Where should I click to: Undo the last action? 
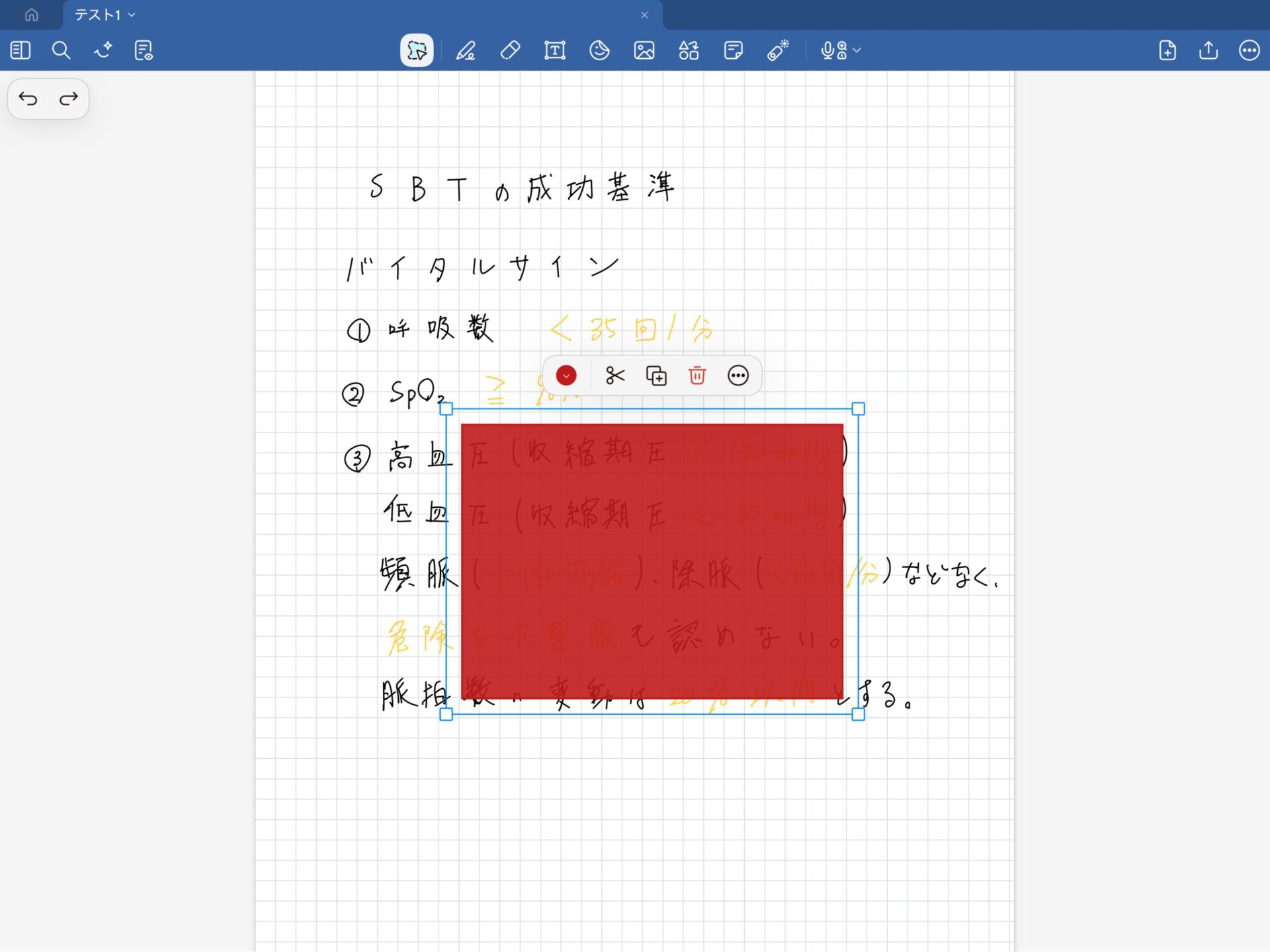coord(28,99)
